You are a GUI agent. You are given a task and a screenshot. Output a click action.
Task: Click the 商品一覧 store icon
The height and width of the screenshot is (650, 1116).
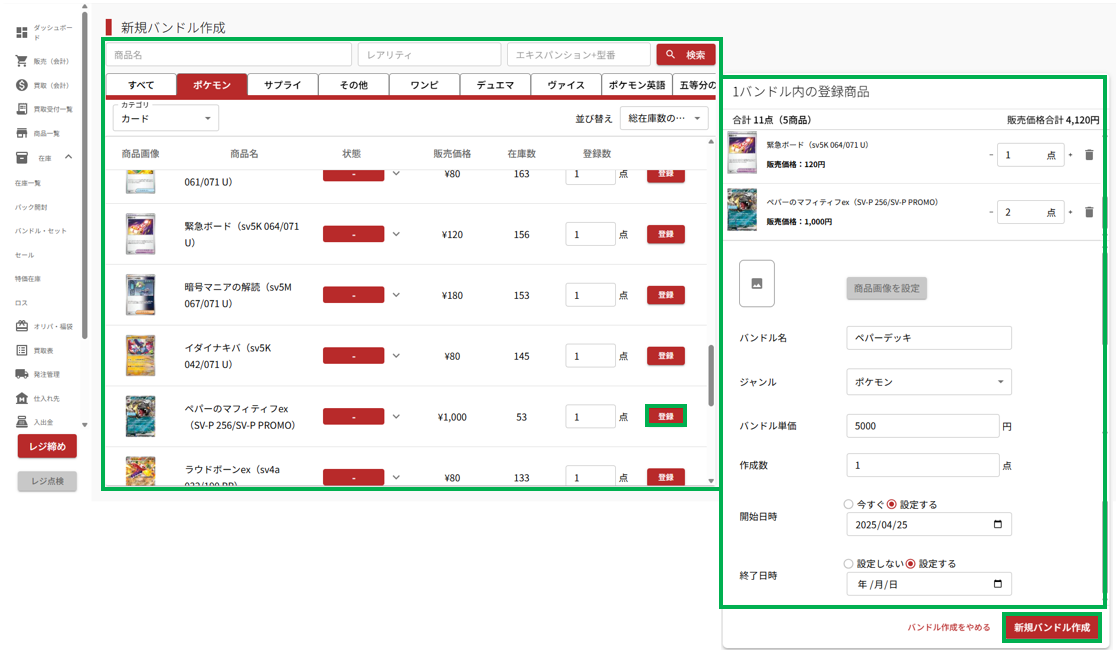click(x=22, y=133)
